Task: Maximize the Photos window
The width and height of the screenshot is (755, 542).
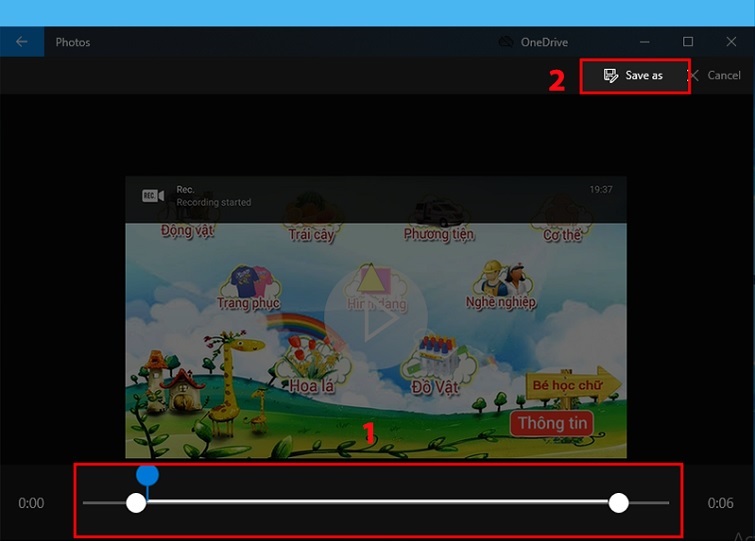Action: [688, 42]
